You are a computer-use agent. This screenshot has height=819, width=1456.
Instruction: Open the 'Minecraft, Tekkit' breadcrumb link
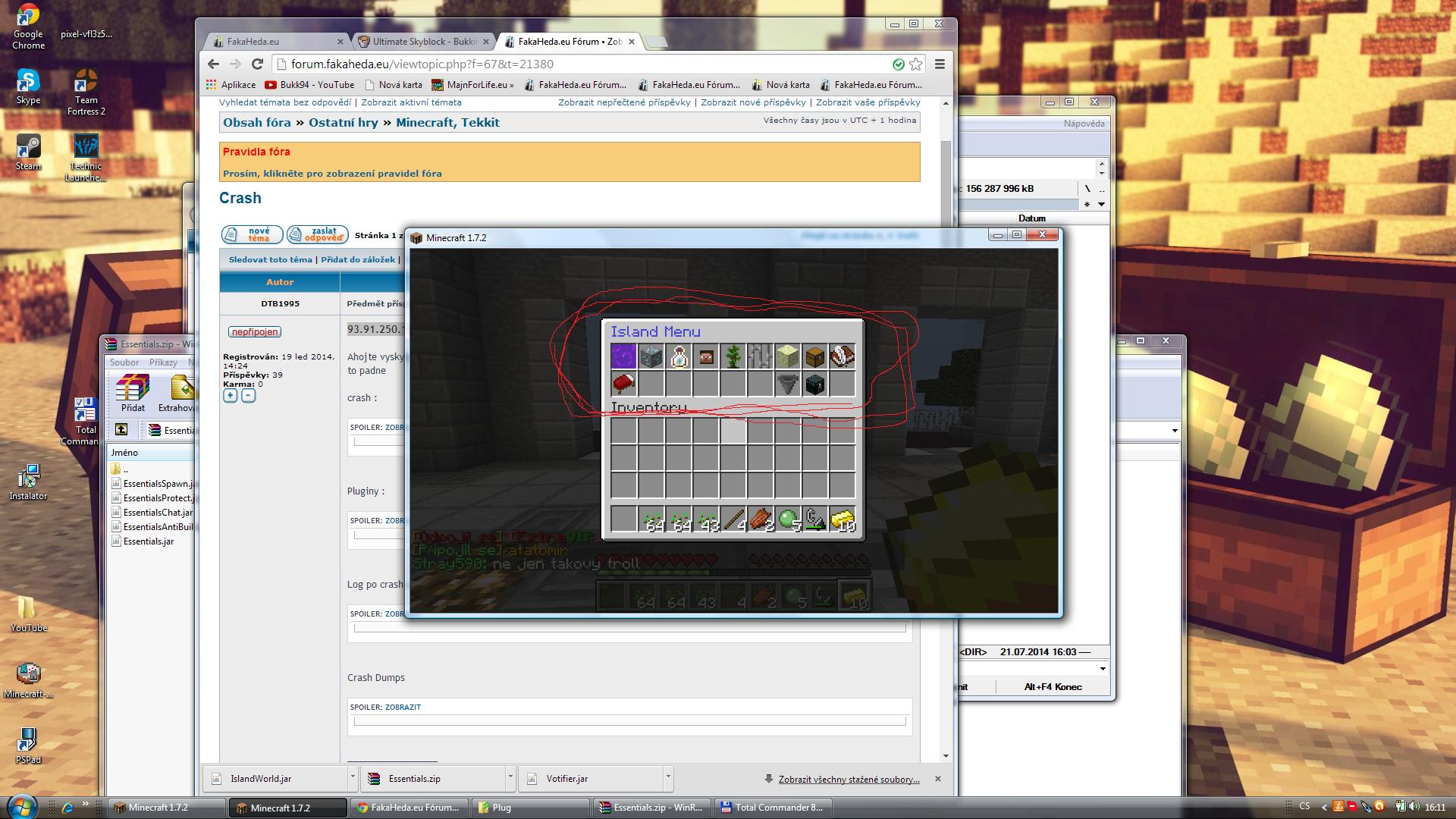tap(447, 123)
